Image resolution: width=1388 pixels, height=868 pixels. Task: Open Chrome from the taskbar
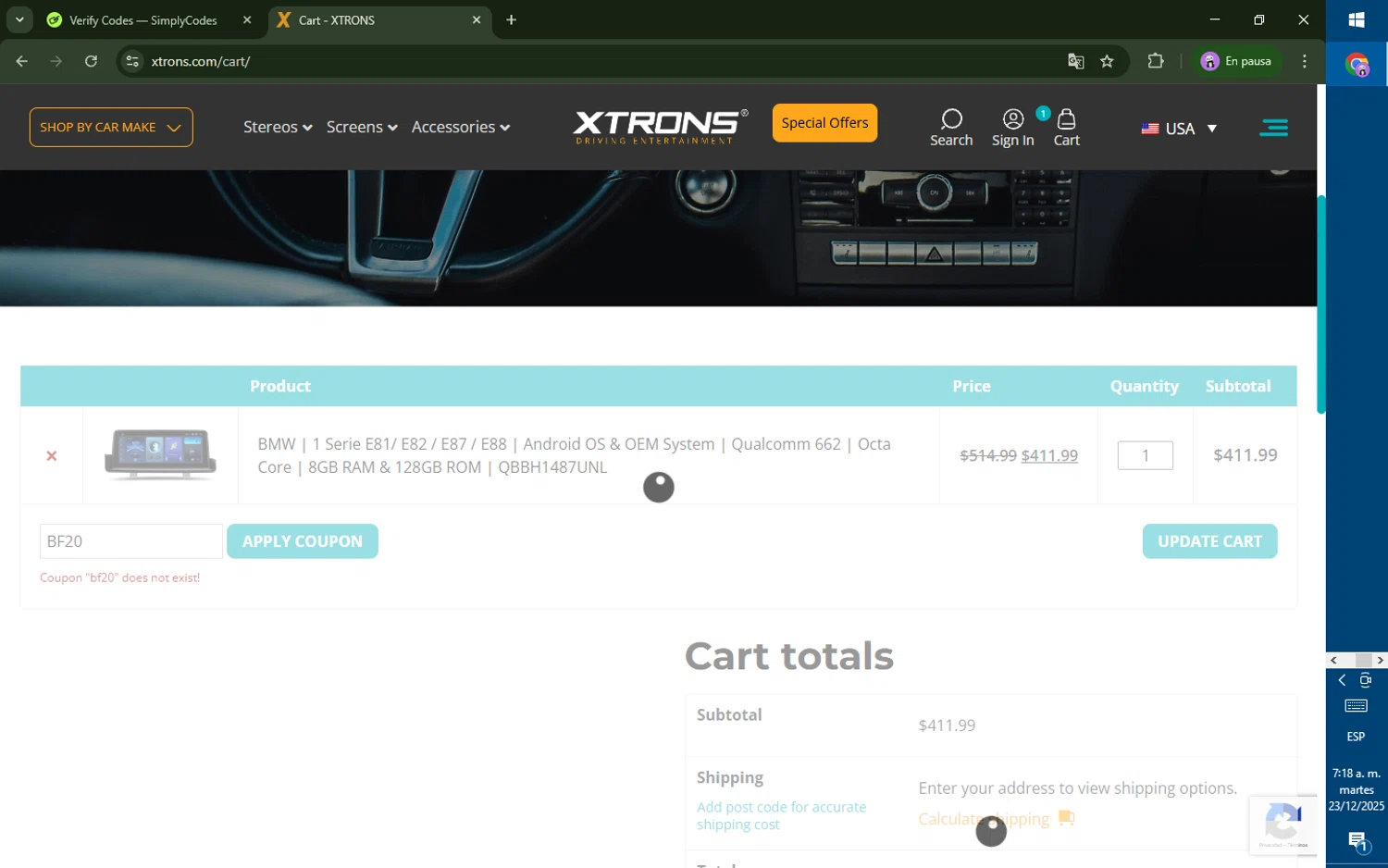point(1357,65)
